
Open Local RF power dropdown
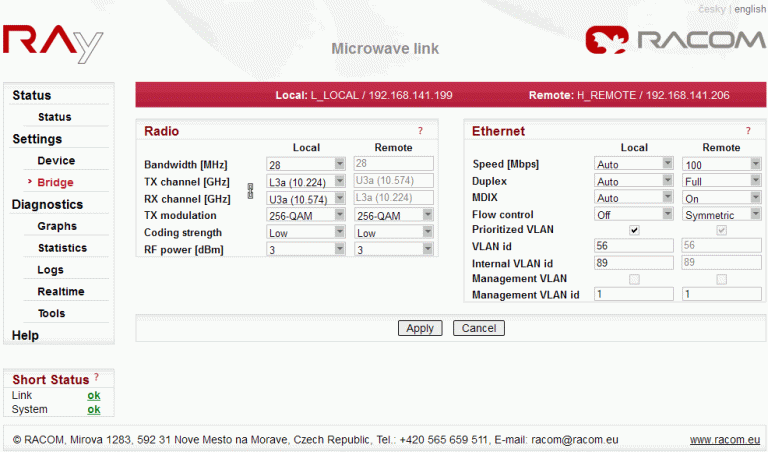point(306,249)
